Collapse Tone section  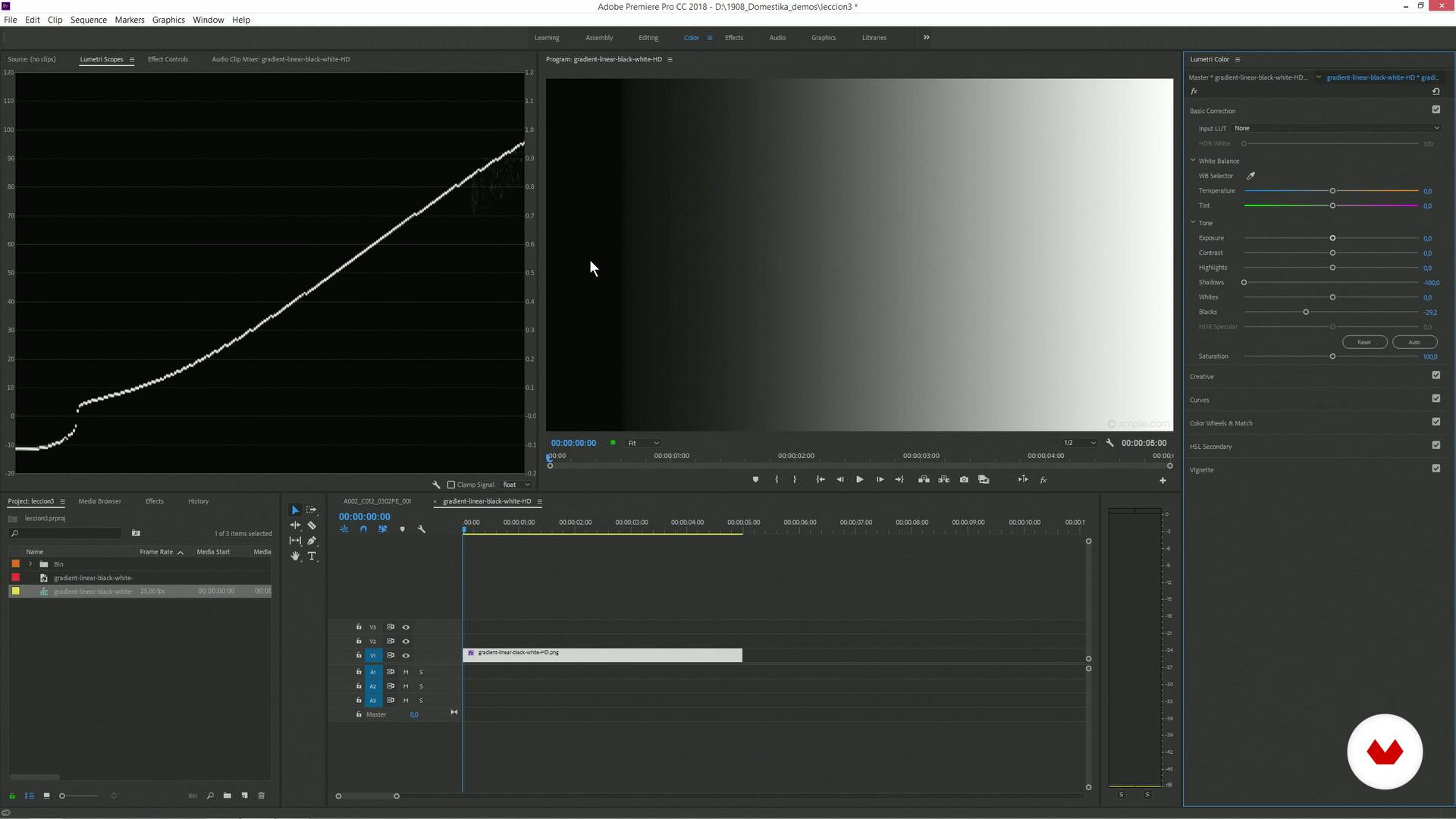tap(1193, 223)
